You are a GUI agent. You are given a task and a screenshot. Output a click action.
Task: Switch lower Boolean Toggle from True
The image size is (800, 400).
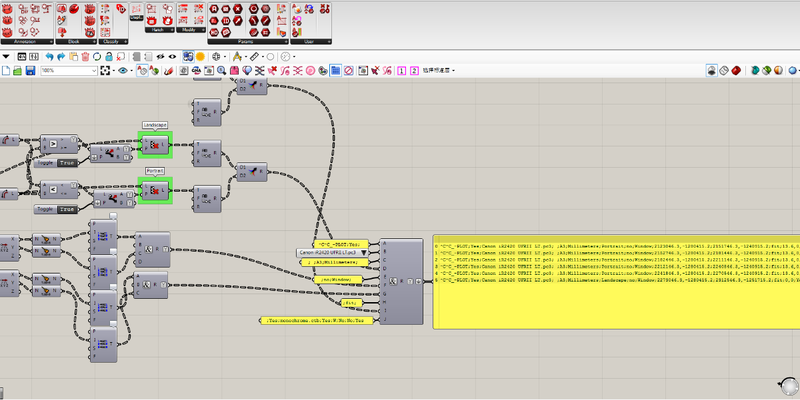(x=66, y=210)
